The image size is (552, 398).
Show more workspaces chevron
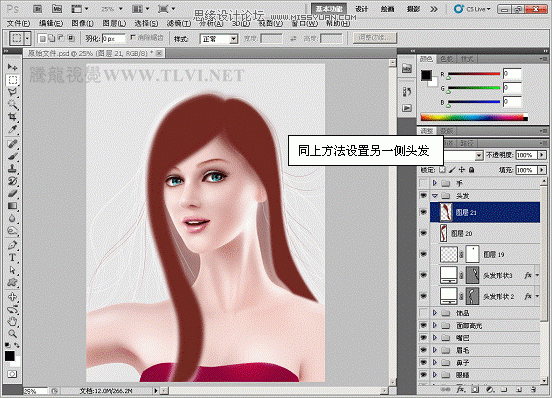pos(434,9)
